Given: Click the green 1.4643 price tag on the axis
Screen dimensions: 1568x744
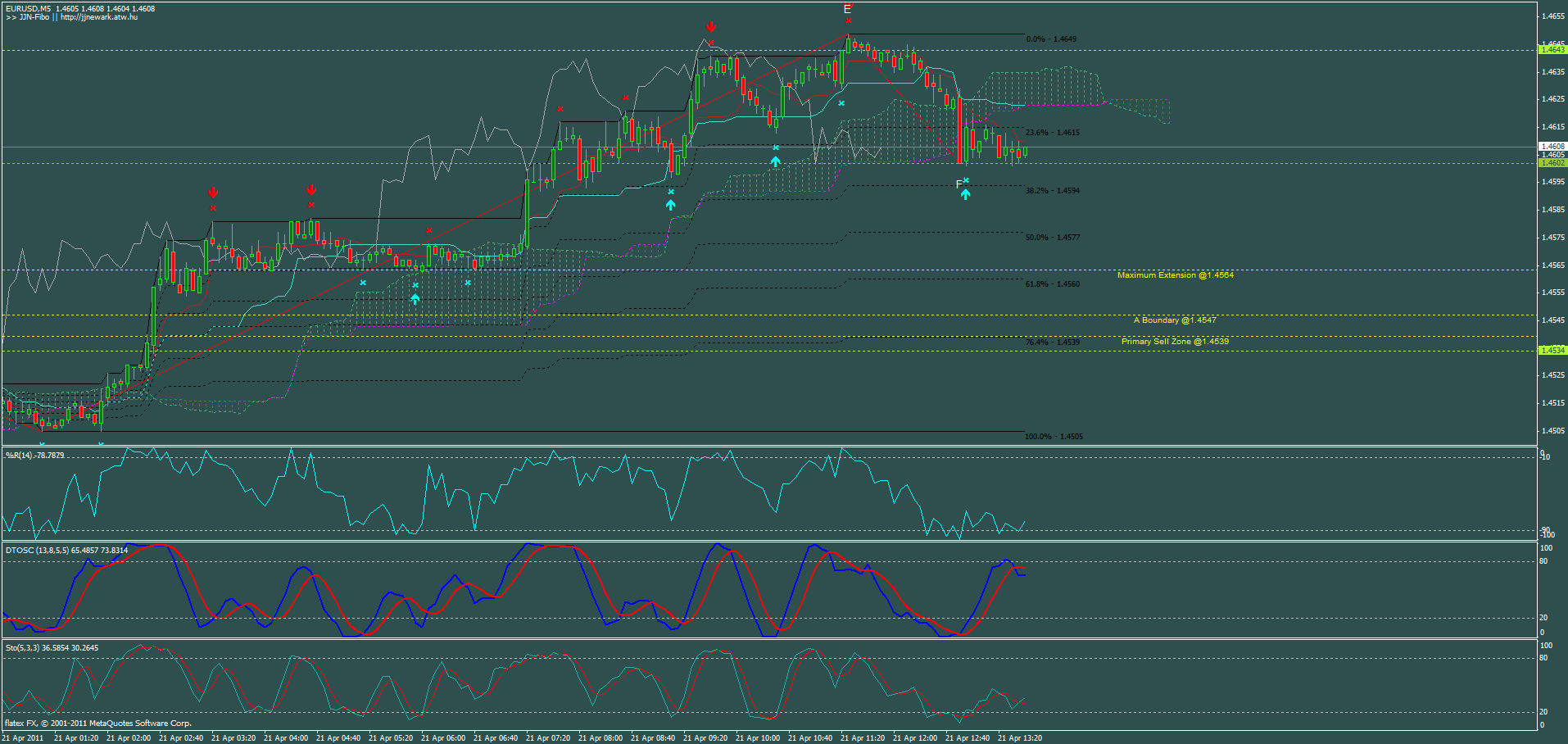Looking at the screenshot, I should 1552,50.
